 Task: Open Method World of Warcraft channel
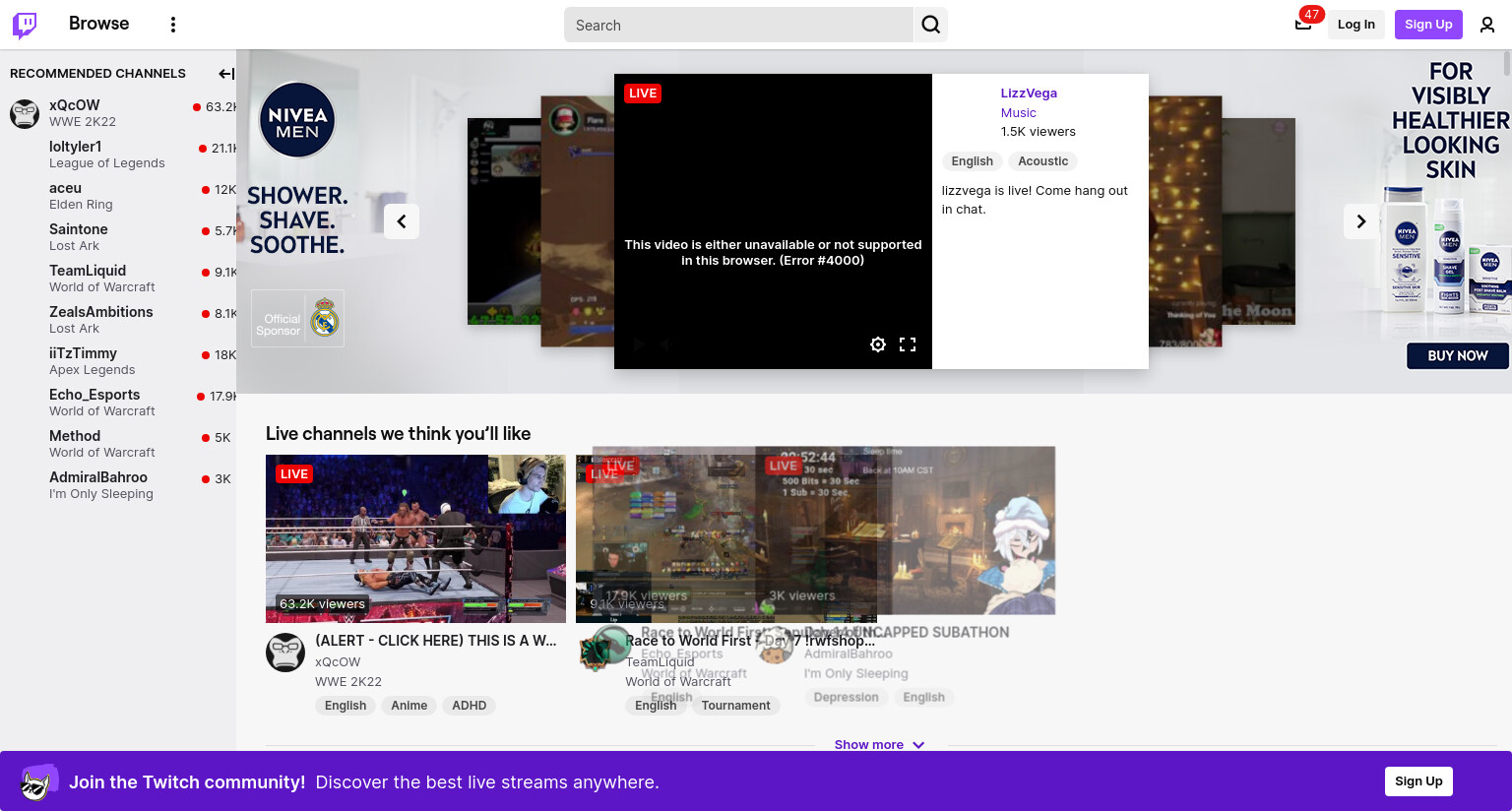[118, 444]
